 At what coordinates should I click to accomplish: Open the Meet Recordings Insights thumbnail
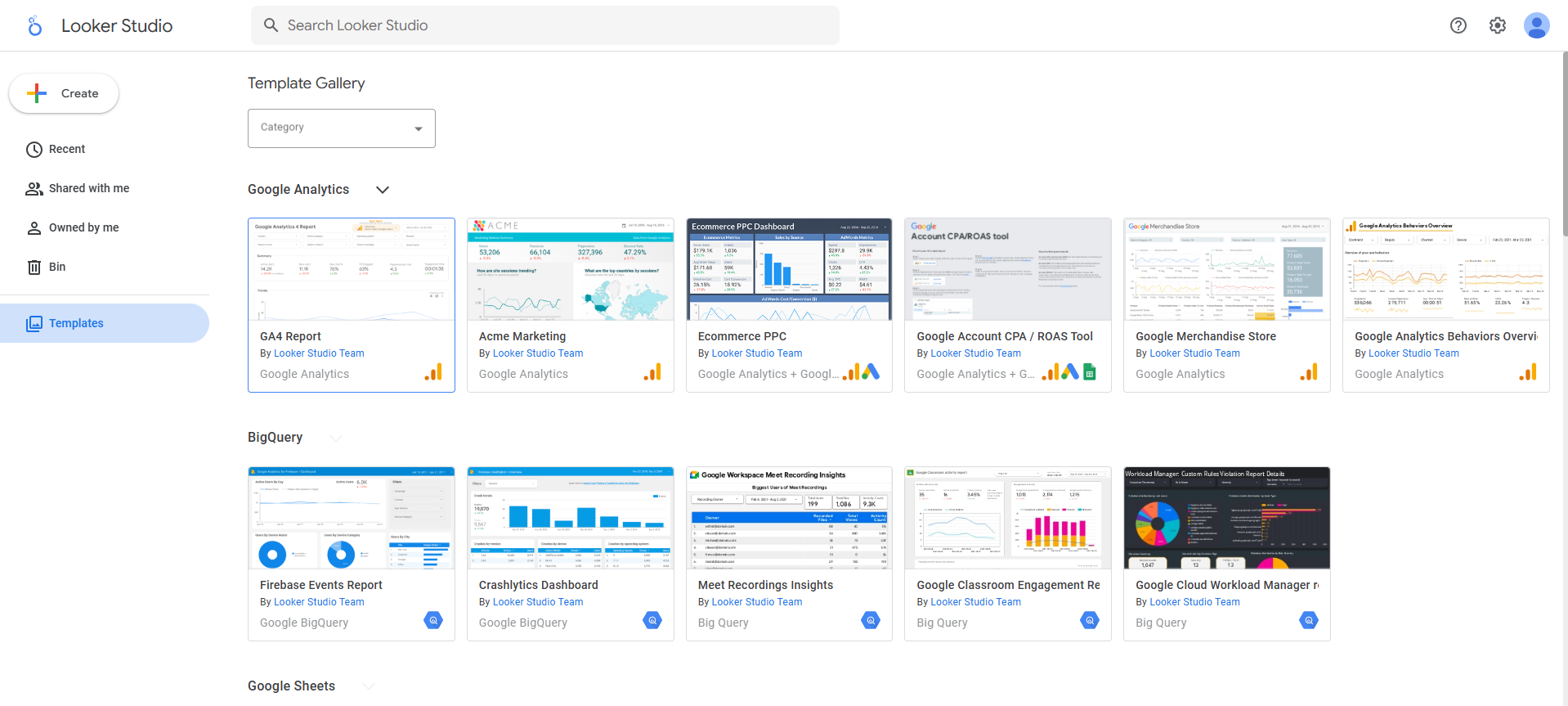[x=790, y=518]
